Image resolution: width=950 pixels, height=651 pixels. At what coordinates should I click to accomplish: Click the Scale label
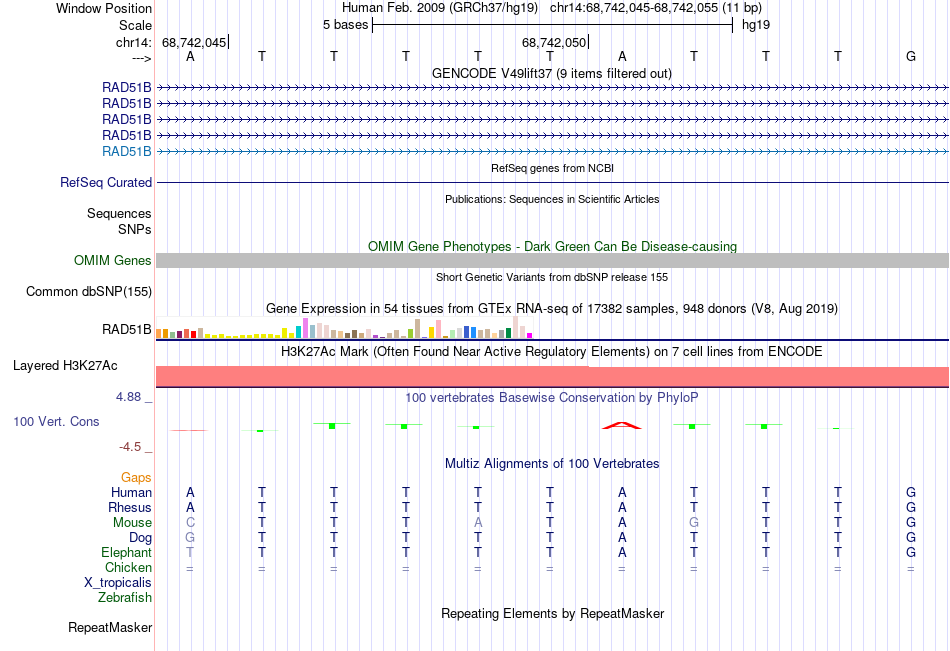tap(135, 25)
